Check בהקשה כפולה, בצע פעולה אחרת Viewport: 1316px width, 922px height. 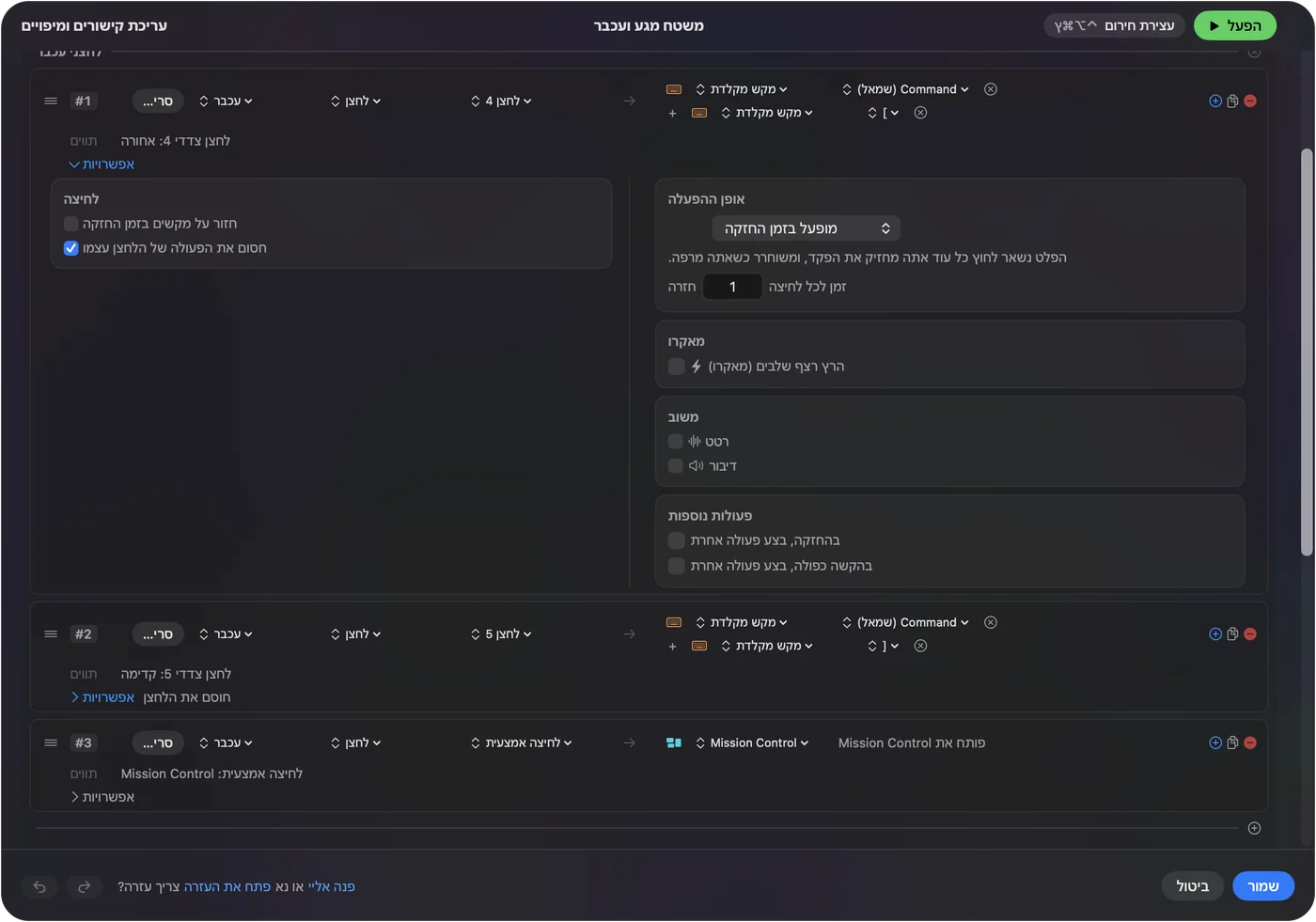[x=676, y=566]
